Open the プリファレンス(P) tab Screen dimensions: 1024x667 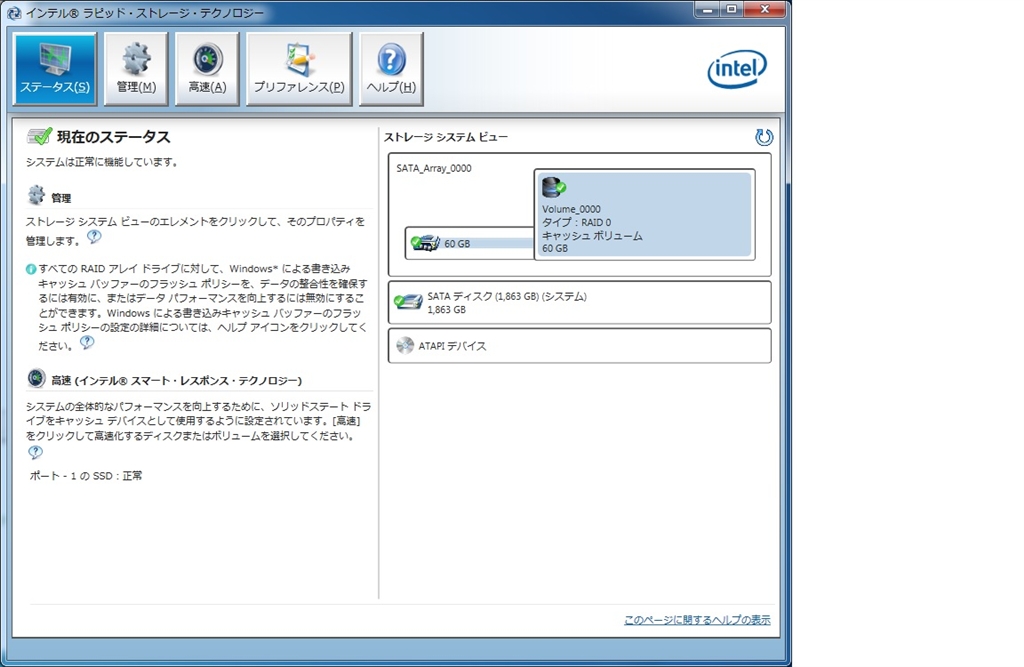tap(299, 69)
